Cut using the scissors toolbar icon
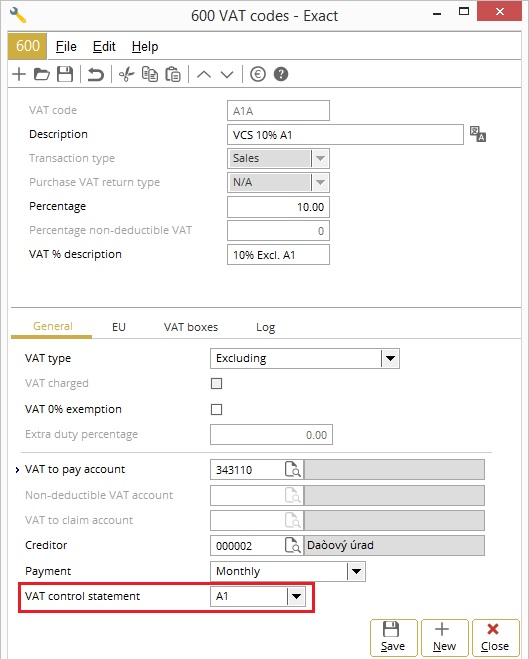Image resolution: width=529 pixels, height=659 pixels. tap(126, 74)
